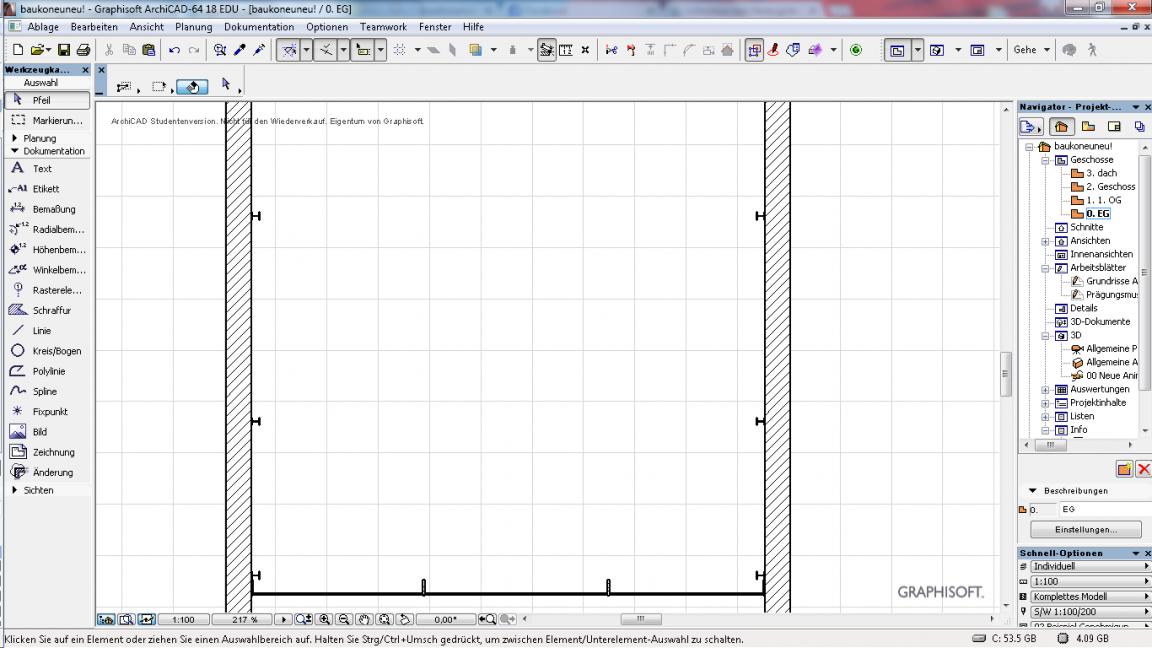Expand the Sichten toolbox section
Viewport: 1152px width, 648px height.
15,490
